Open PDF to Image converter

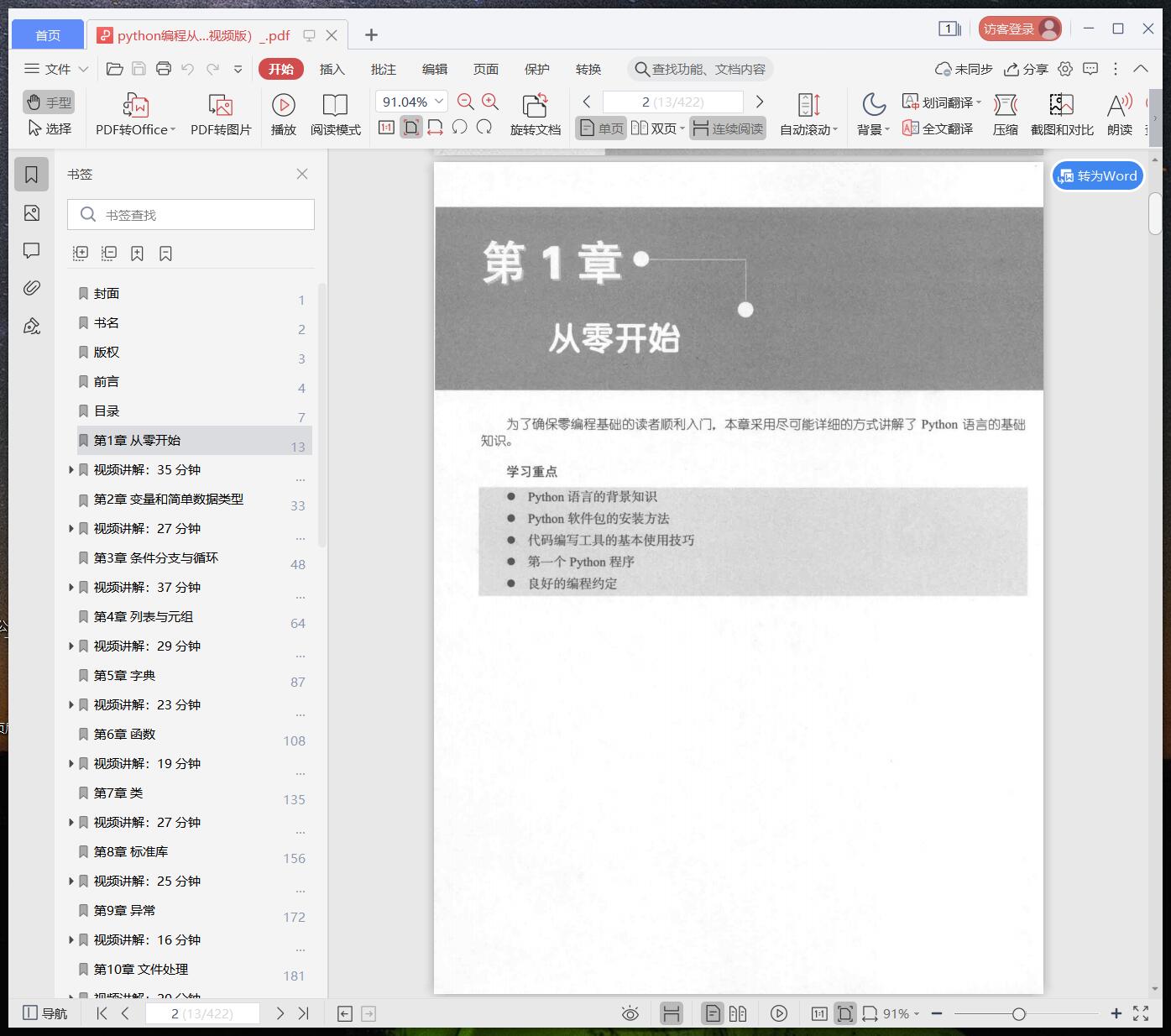[221, 114]
